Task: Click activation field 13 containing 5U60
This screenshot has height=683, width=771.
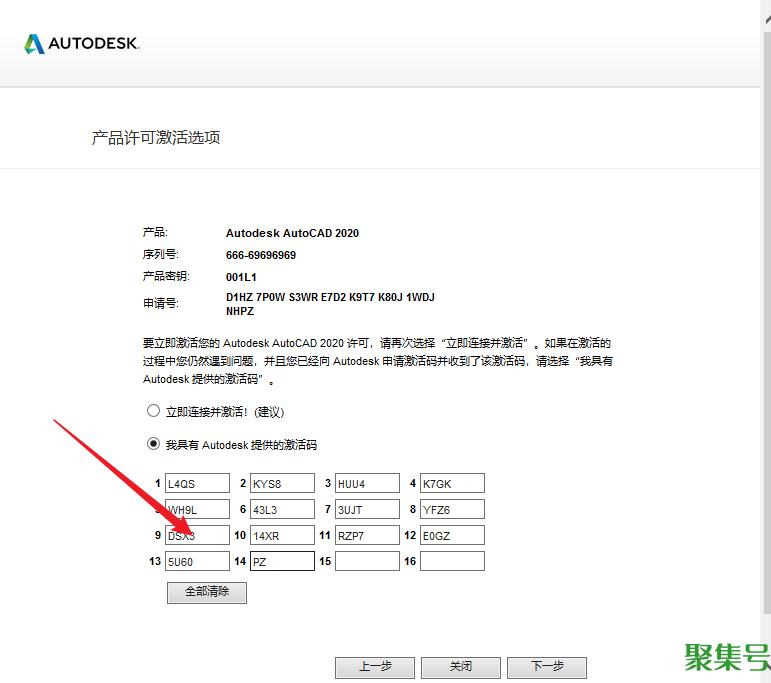Action: click(x=198, y=562)
